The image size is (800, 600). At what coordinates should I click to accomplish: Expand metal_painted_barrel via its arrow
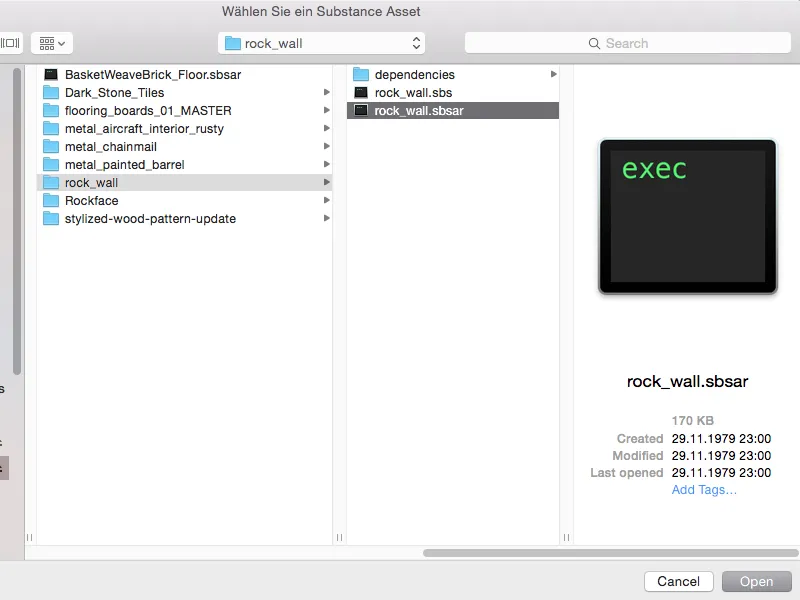point(327,164)
